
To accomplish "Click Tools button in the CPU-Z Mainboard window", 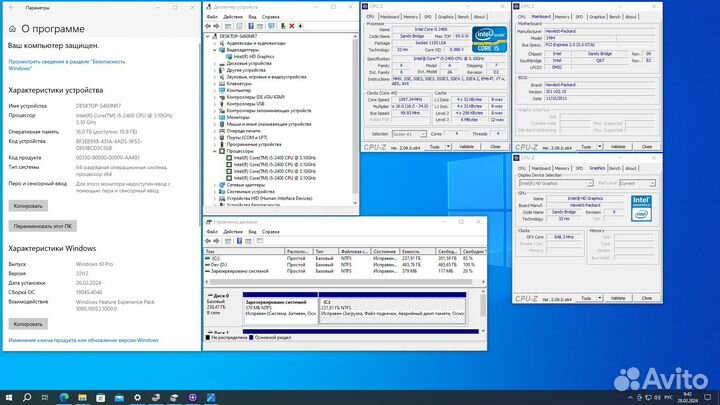I will 586,147.
